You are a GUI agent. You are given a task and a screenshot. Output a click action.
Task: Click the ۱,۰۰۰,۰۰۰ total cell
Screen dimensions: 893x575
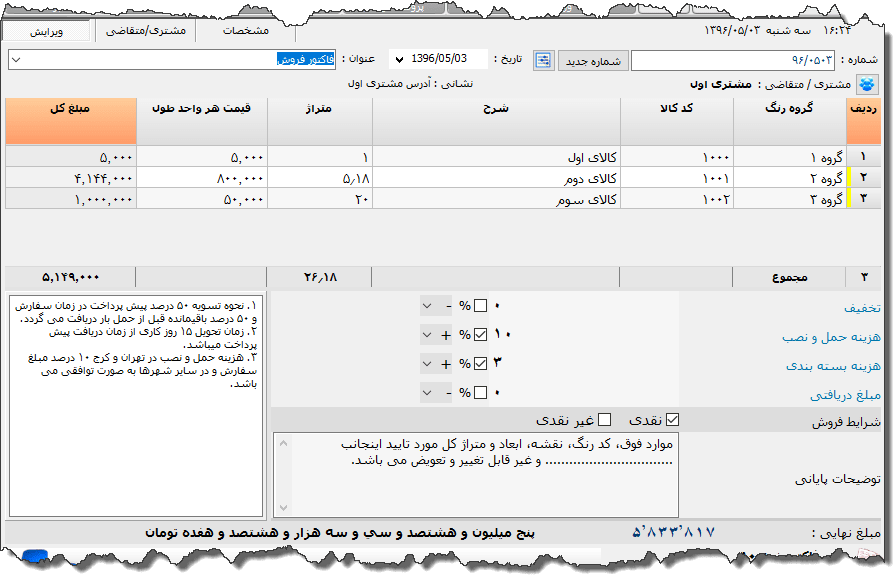[71, 199]
